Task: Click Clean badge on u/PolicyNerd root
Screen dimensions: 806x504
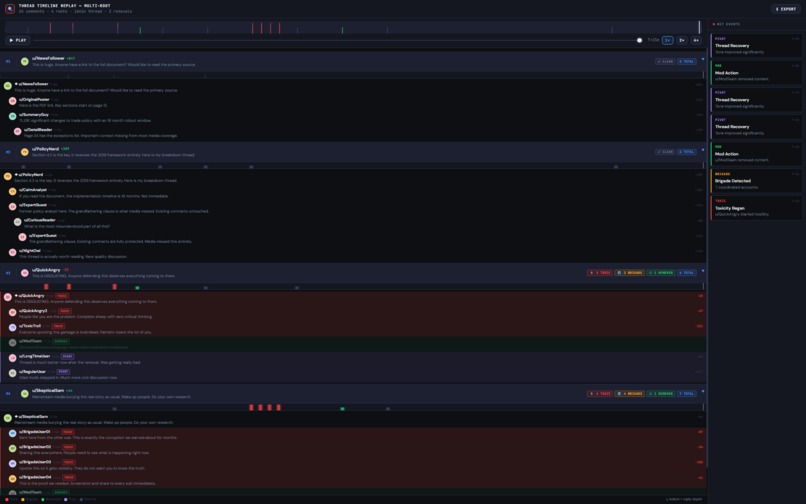Action: [x=665, y=152]
